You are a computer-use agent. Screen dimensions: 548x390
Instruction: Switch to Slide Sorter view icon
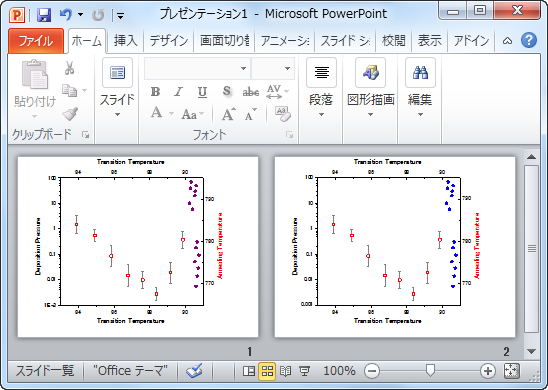267,371
